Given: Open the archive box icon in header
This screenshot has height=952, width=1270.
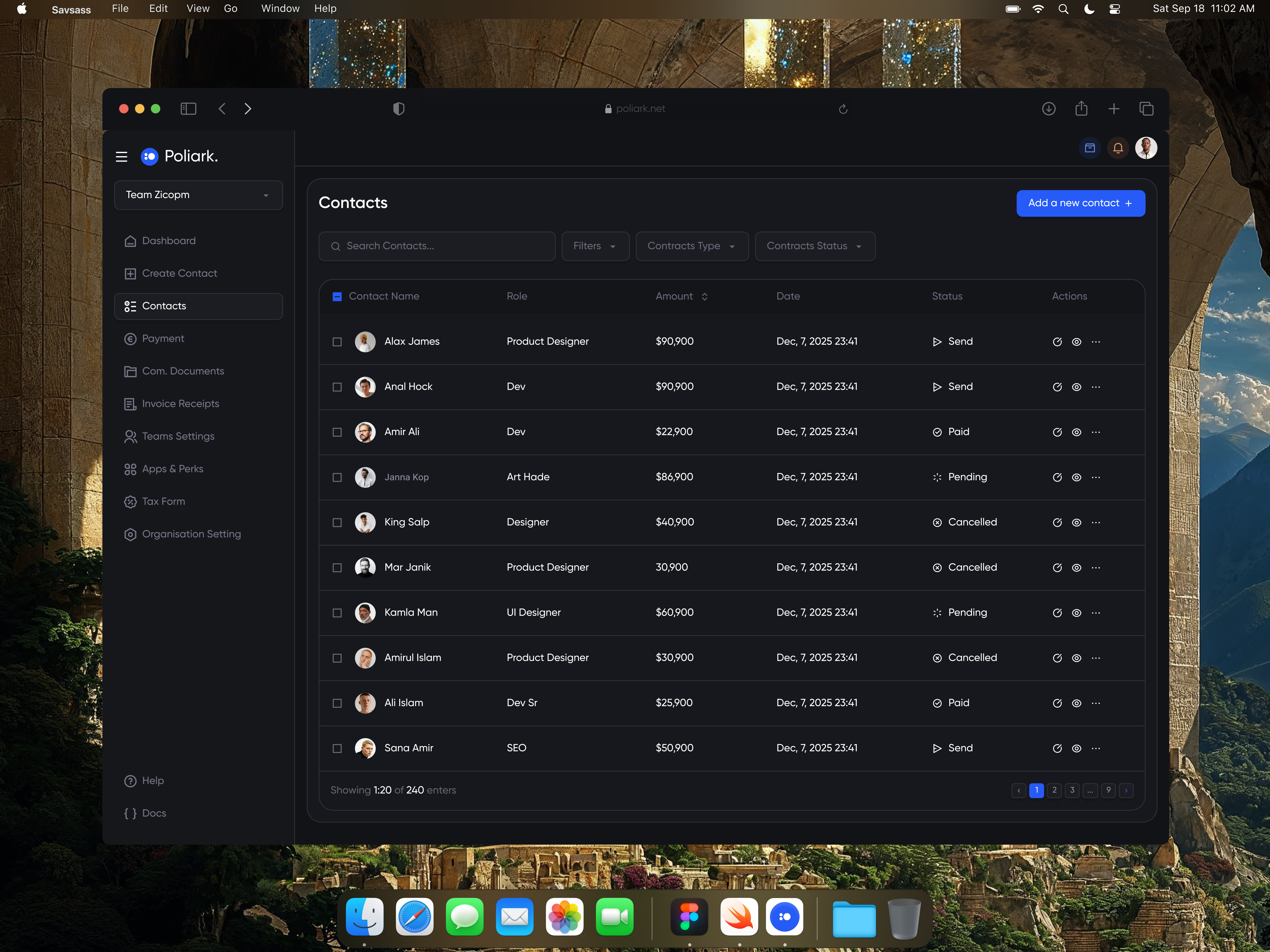Looking at the screenshot, I should [1090, 148].
